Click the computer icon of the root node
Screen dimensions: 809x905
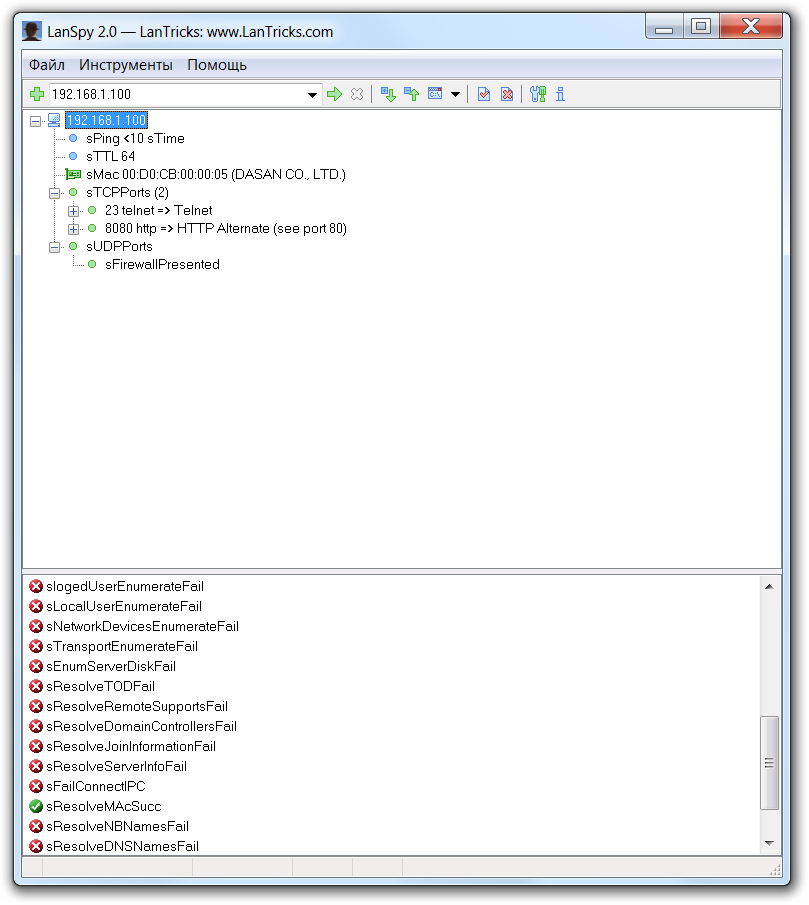(54, 120)
